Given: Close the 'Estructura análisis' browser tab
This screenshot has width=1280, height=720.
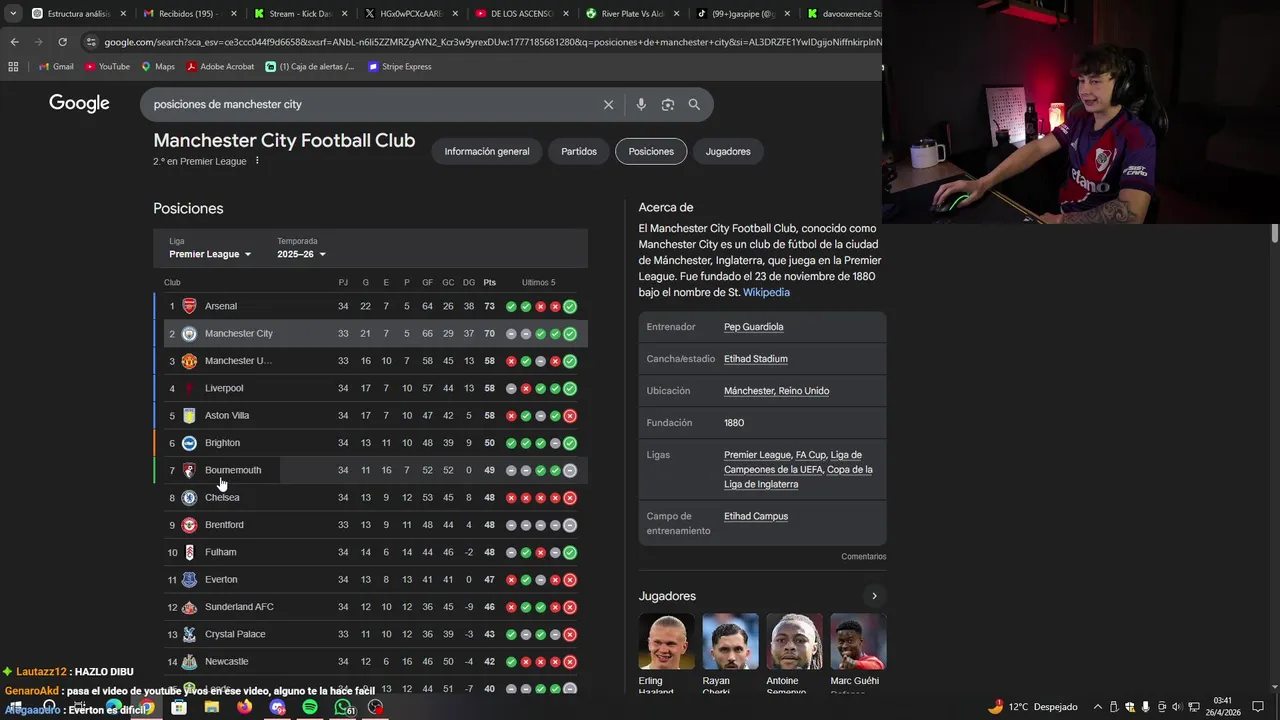Looking at the screenshot, I should [123, 14].
